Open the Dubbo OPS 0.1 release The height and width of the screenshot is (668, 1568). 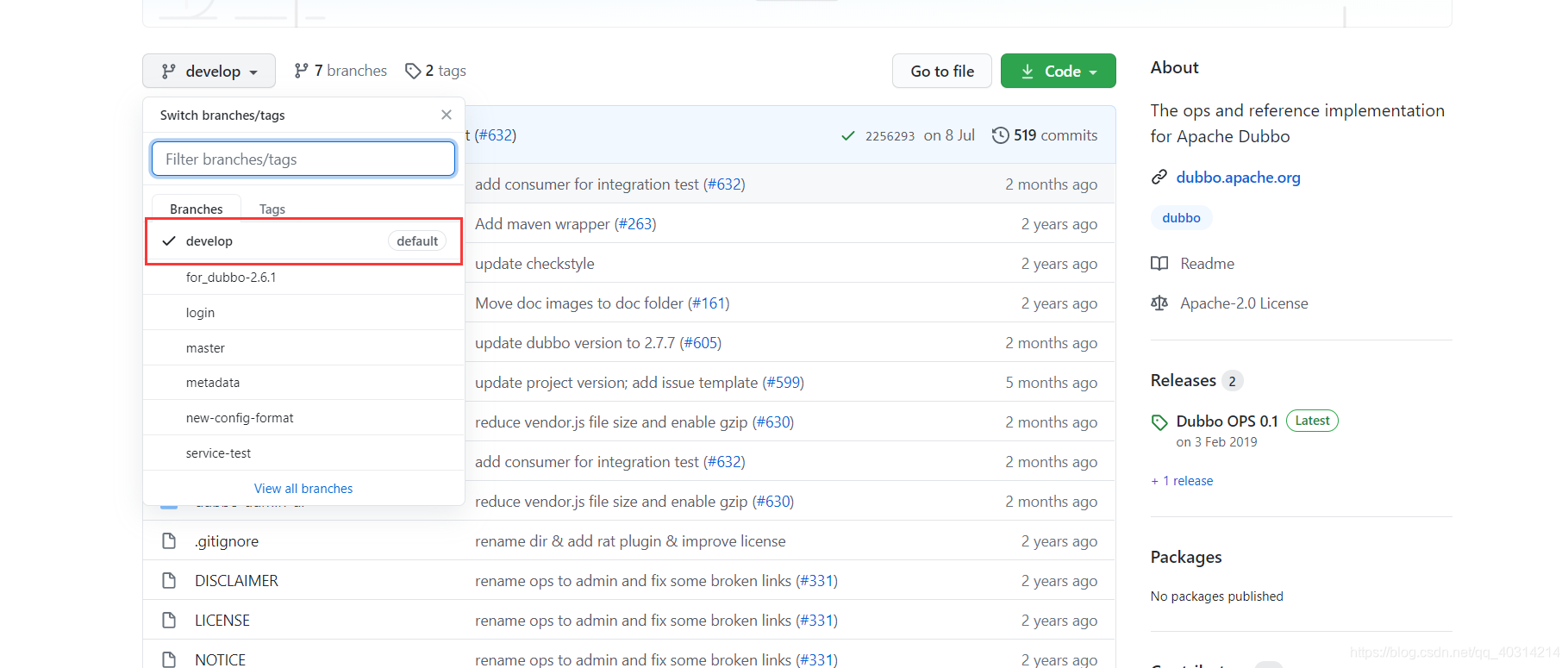[1227, 421]
